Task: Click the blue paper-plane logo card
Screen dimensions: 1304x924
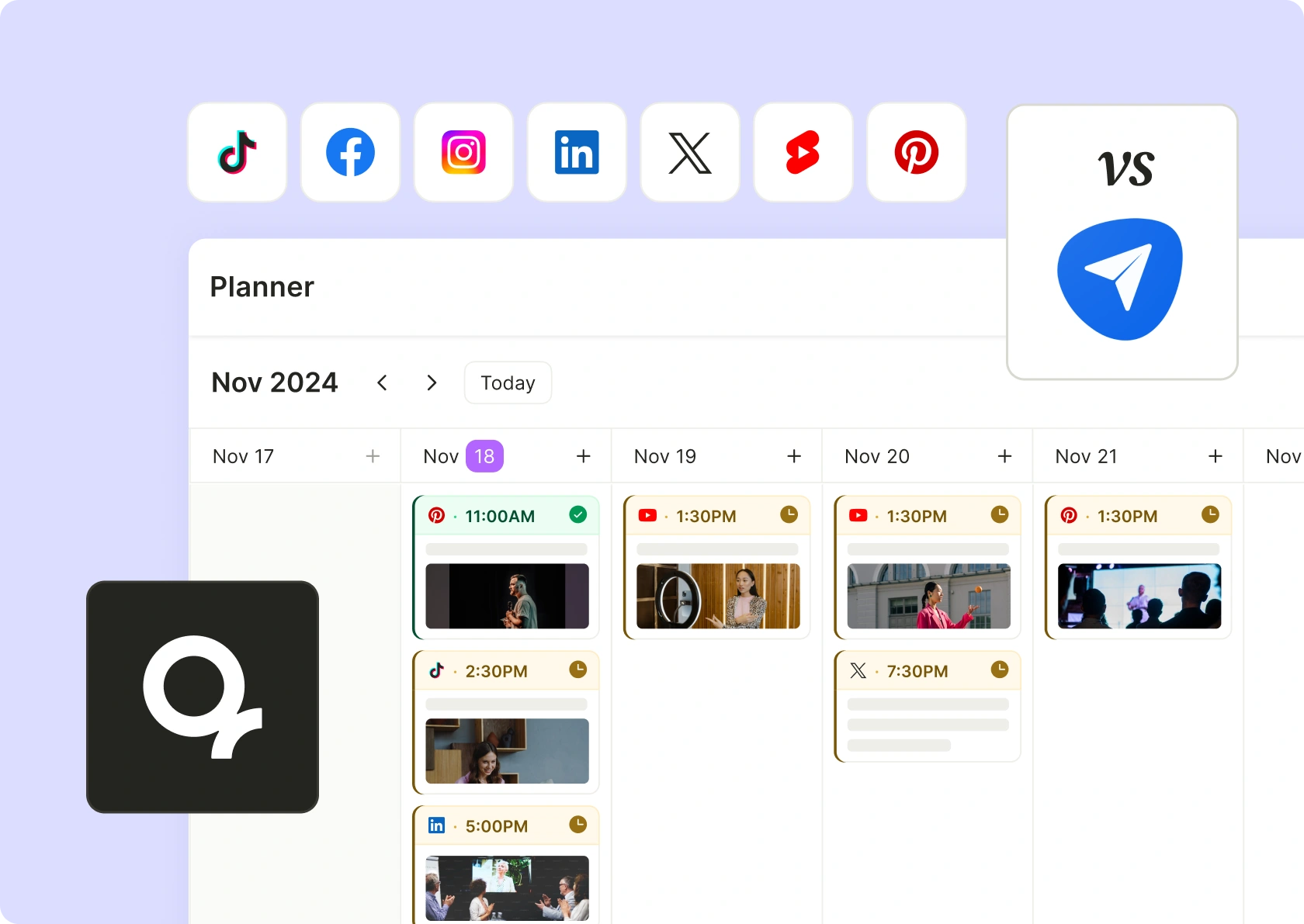Action: tap(1122, 242)
